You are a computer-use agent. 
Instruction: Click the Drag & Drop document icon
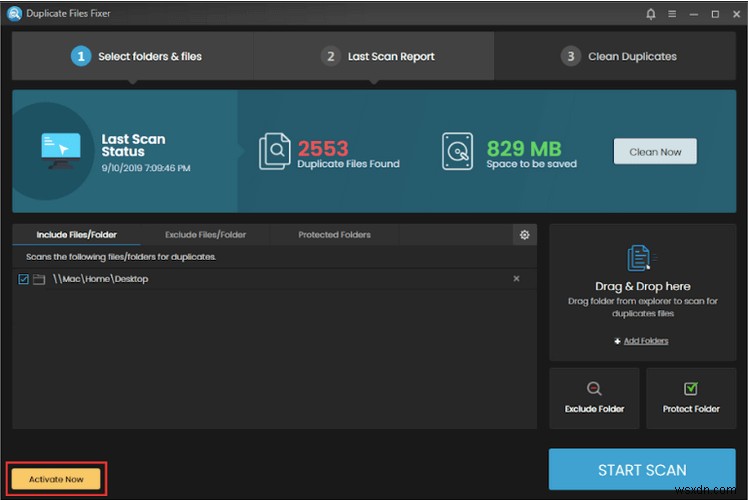pyautogui.click(x=640, y=258)
